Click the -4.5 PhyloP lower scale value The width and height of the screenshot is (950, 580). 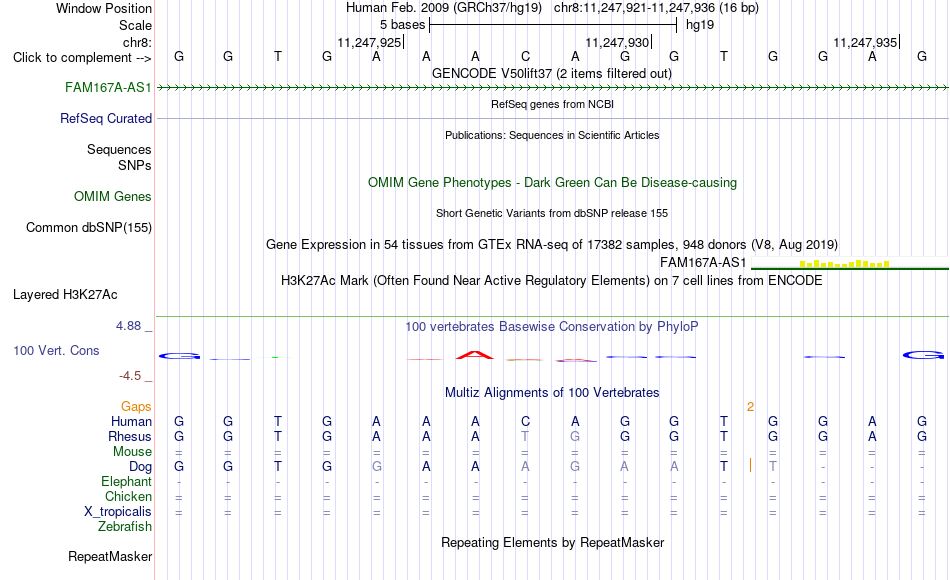point(130,376)
